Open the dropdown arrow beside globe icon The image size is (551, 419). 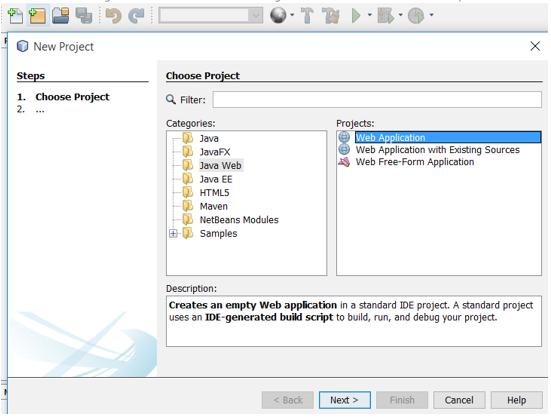coord(292,15)
